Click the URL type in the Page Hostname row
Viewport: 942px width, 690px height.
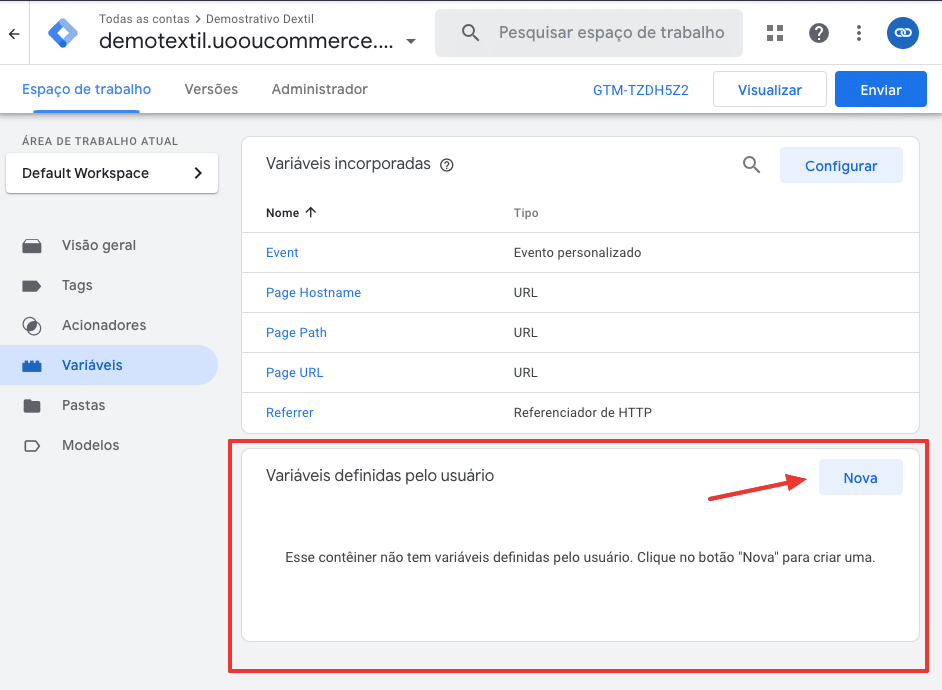(x=525, y=292)
